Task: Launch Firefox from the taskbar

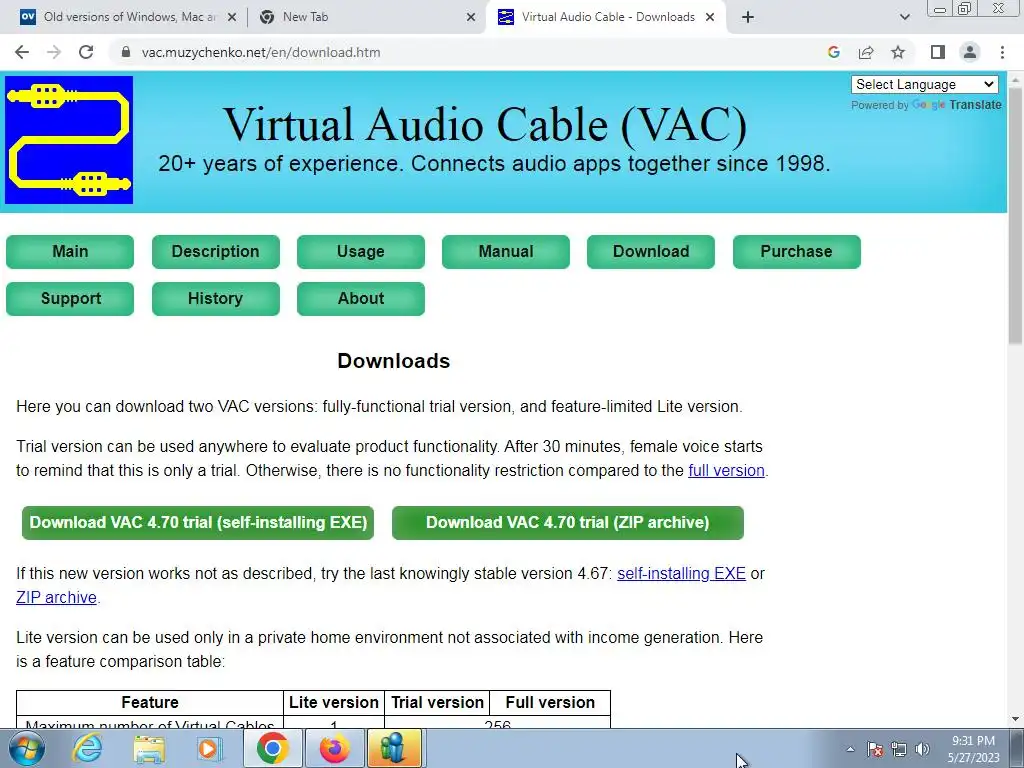Action: click(334, 748)
